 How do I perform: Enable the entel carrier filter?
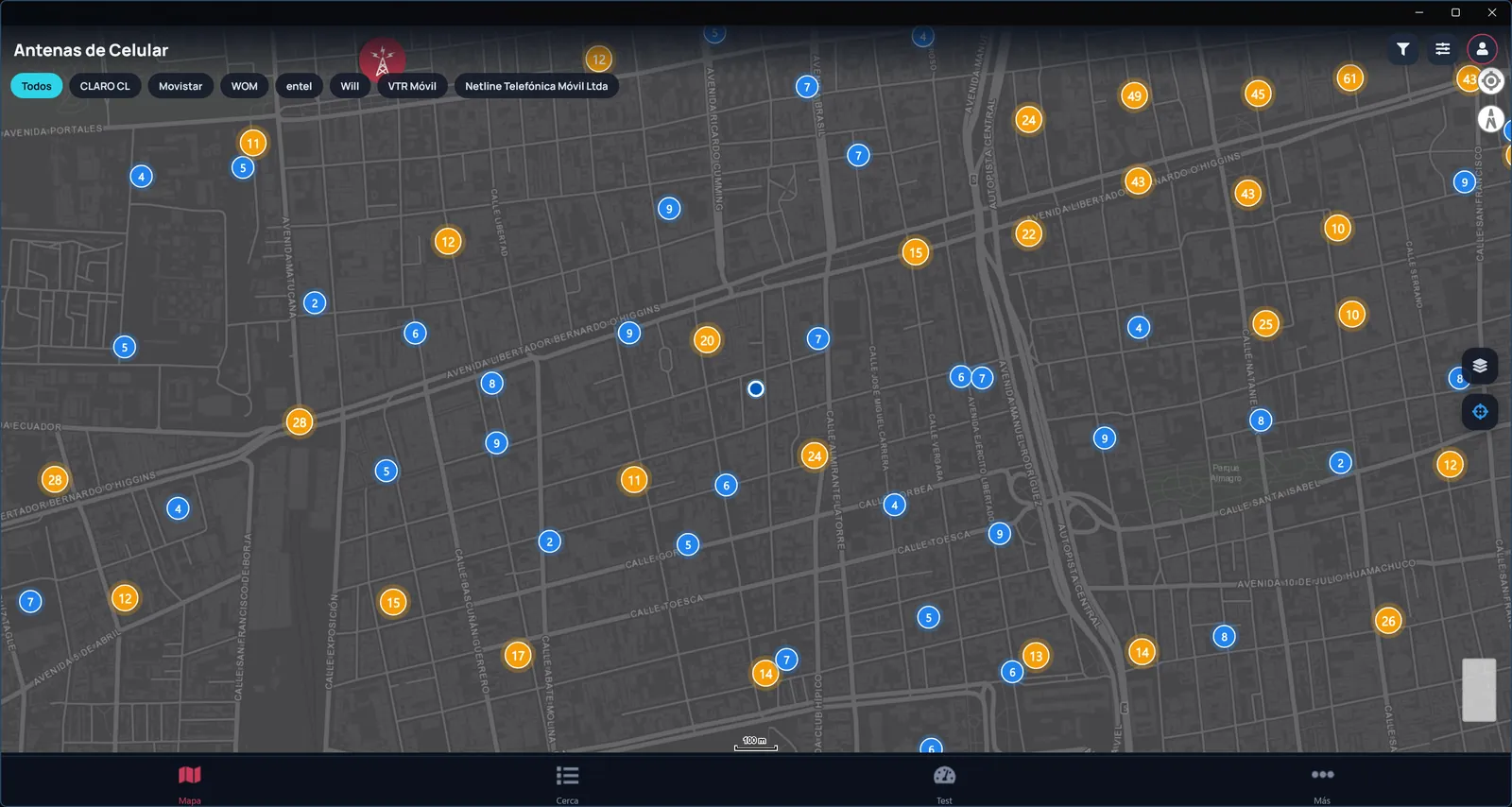click(300, 86)
